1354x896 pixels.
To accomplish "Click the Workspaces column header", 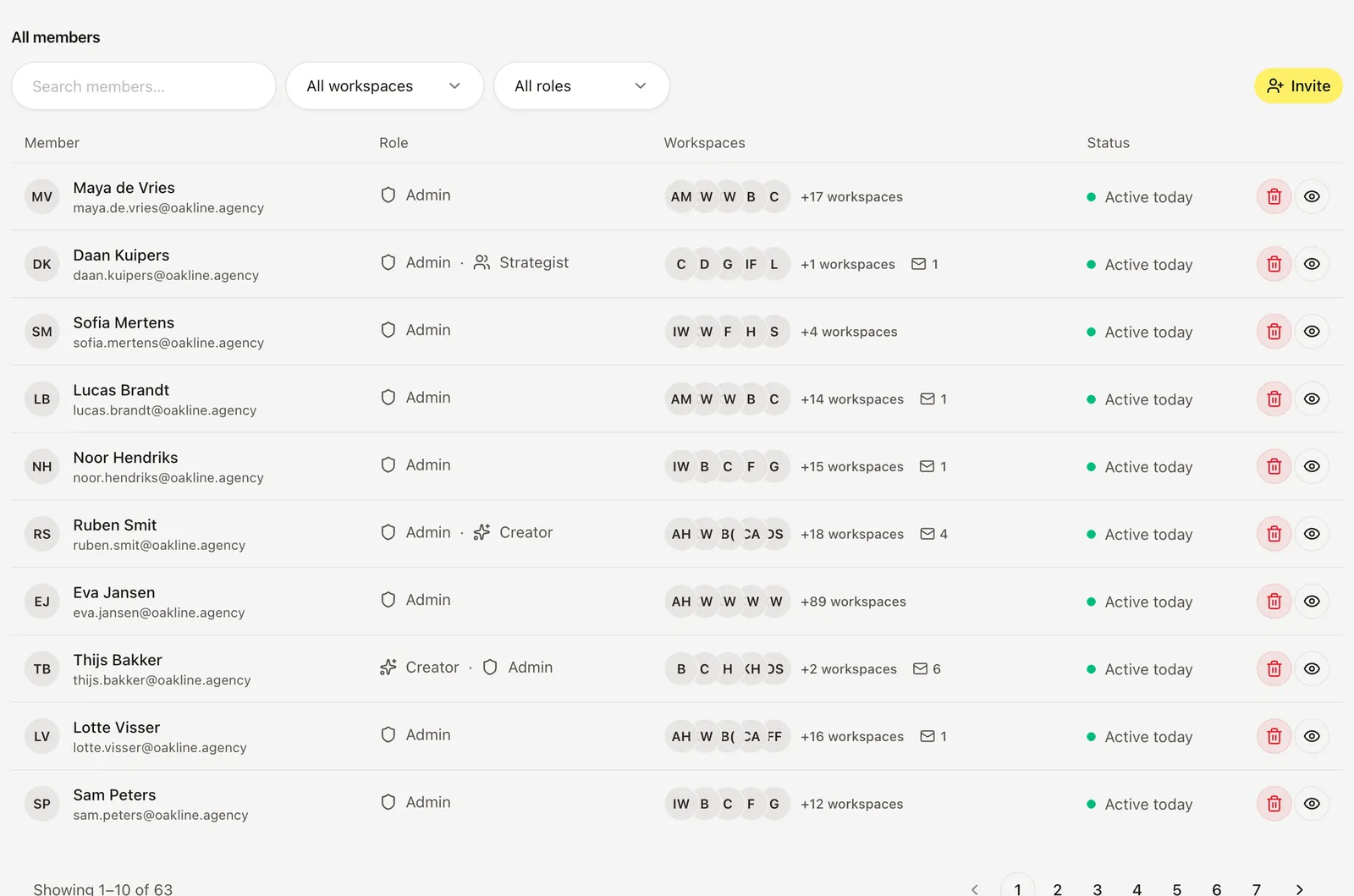I will pyautogui.click(x=704, y=143).
